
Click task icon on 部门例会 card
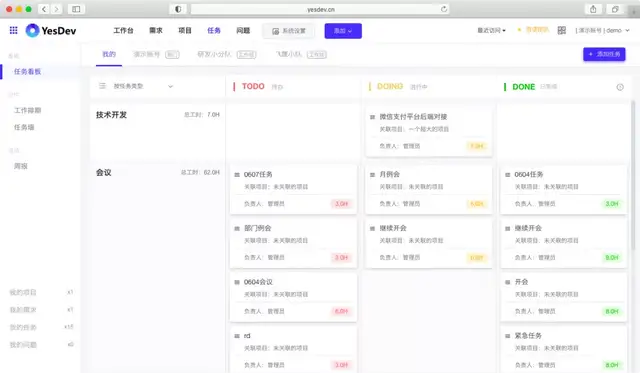pos(237,229)
